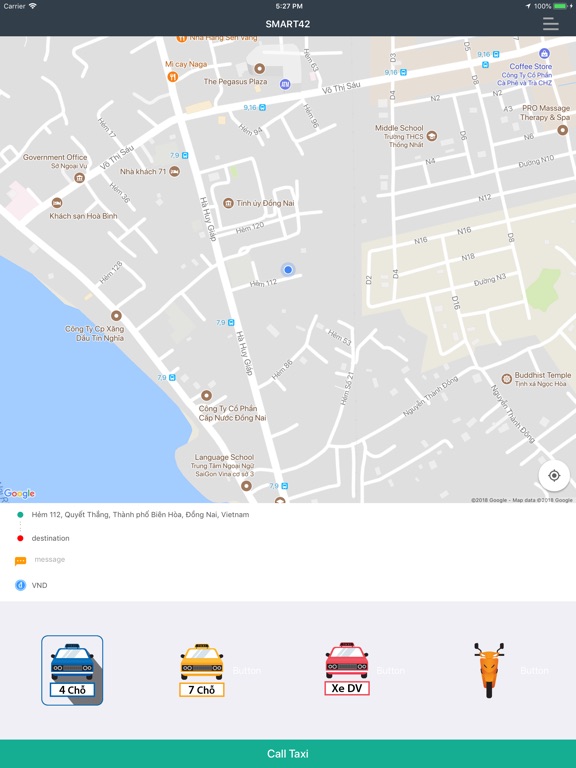Viewport: 576px width, 768px height.
Task: Tap the pickup address Hẻm 112 field
Action: coord(288,514)
